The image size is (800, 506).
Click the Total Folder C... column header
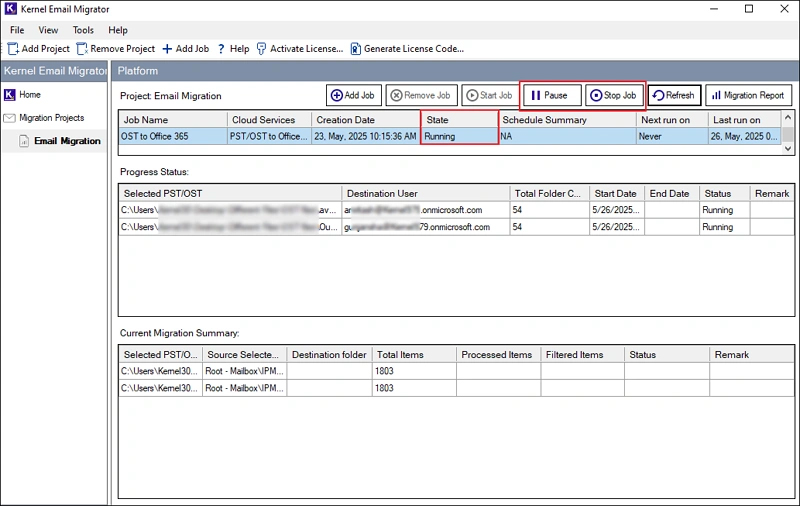[549, 193]
